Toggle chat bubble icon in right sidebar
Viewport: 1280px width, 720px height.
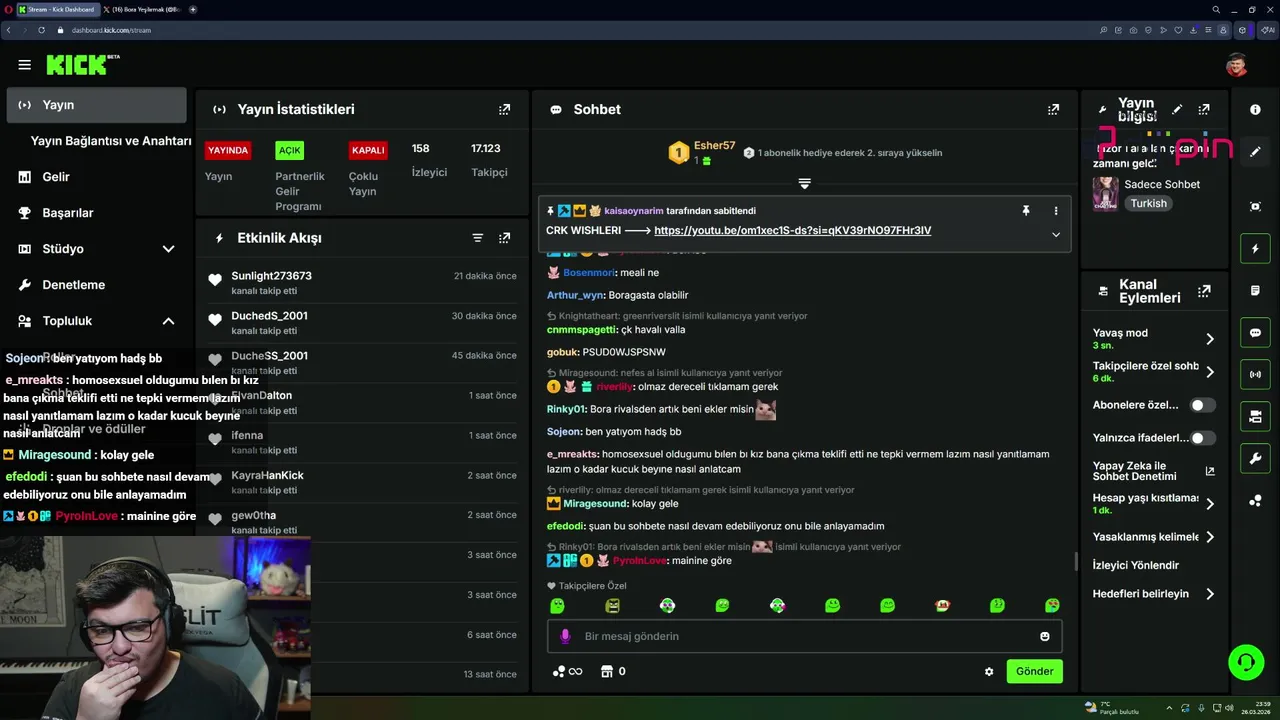point(1255,333)
